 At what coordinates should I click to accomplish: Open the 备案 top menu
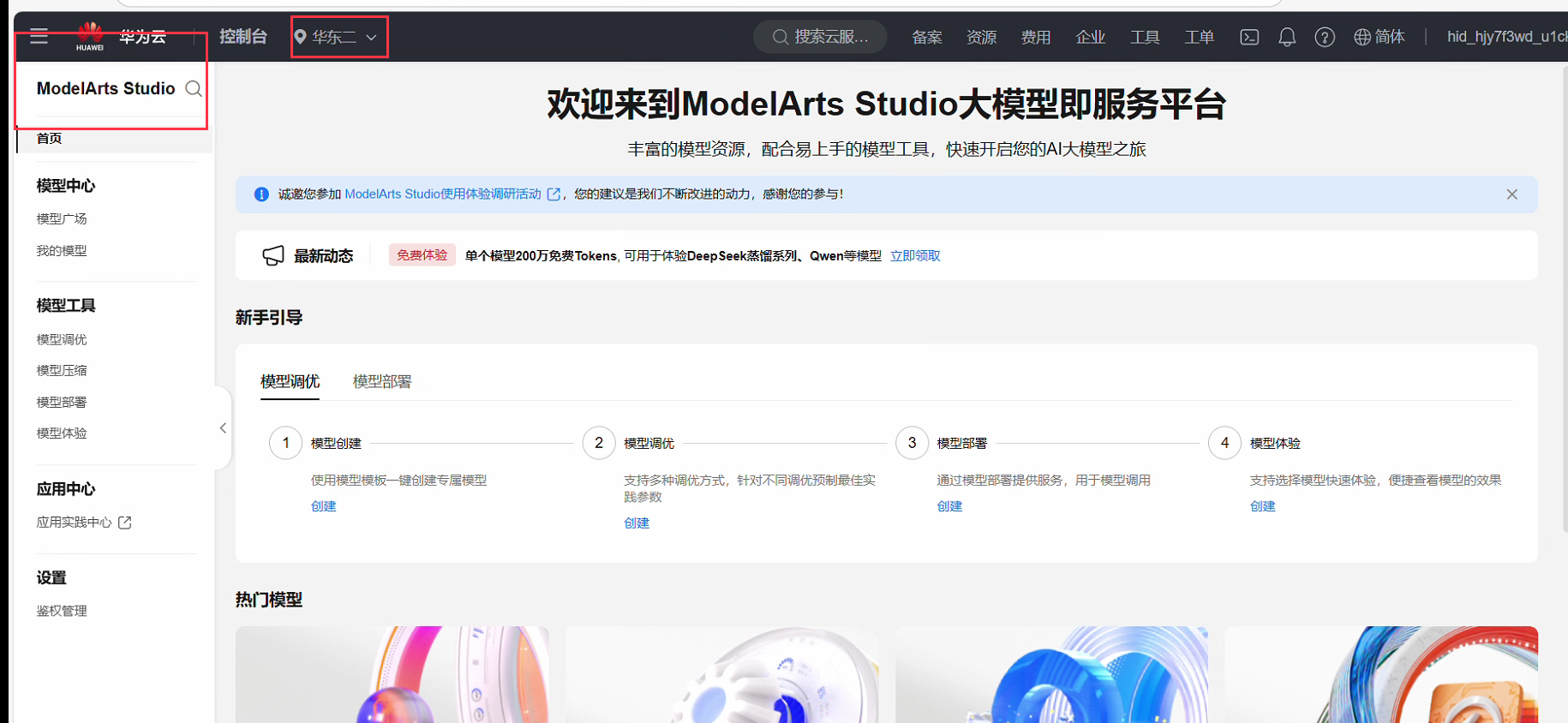[927, 37]
